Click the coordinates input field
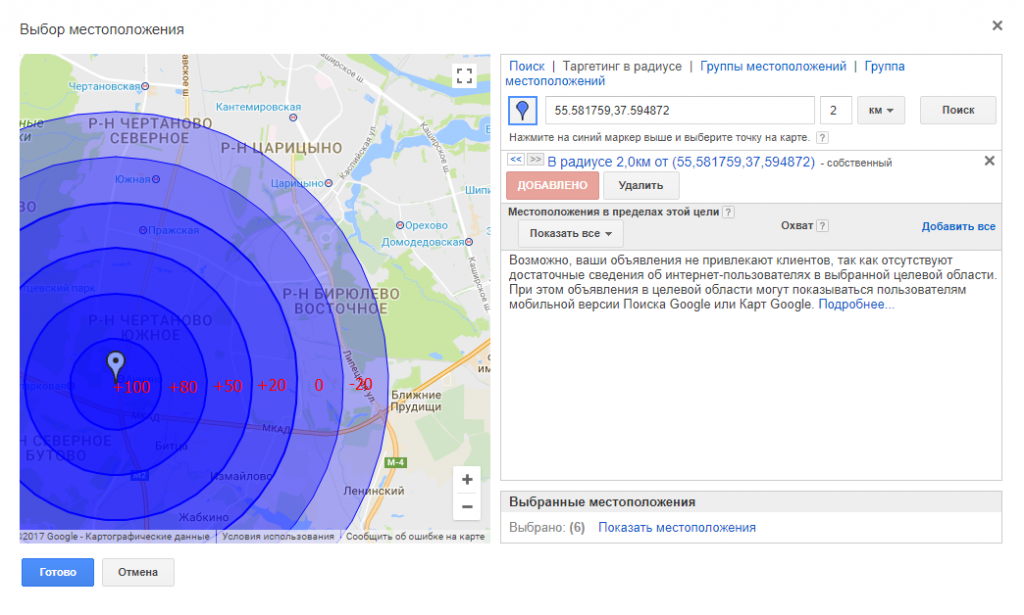This screenshot has width=1024, height=615. (x=679, y=110)
